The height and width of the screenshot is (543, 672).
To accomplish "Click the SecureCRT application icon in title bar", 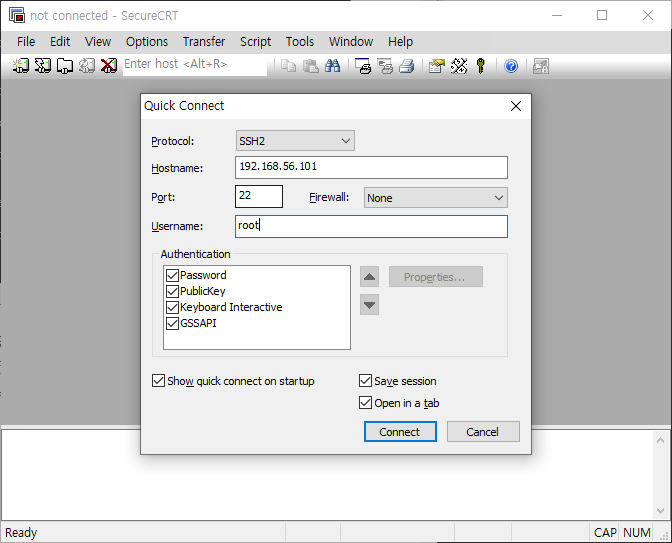I will (x=17, y=15).
